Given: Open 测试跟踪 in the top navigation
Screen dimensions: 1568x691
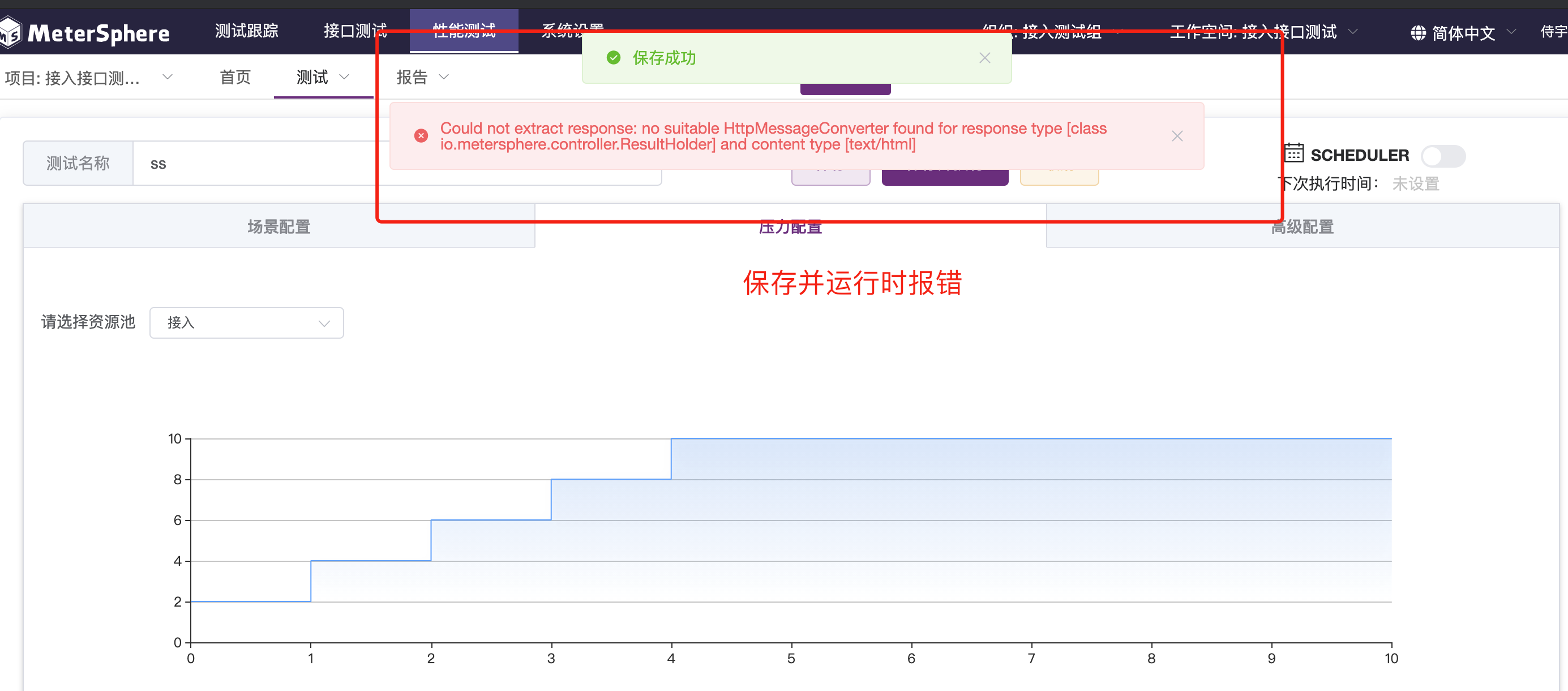Looking at the screenshot, I should [x=246, y=29].
